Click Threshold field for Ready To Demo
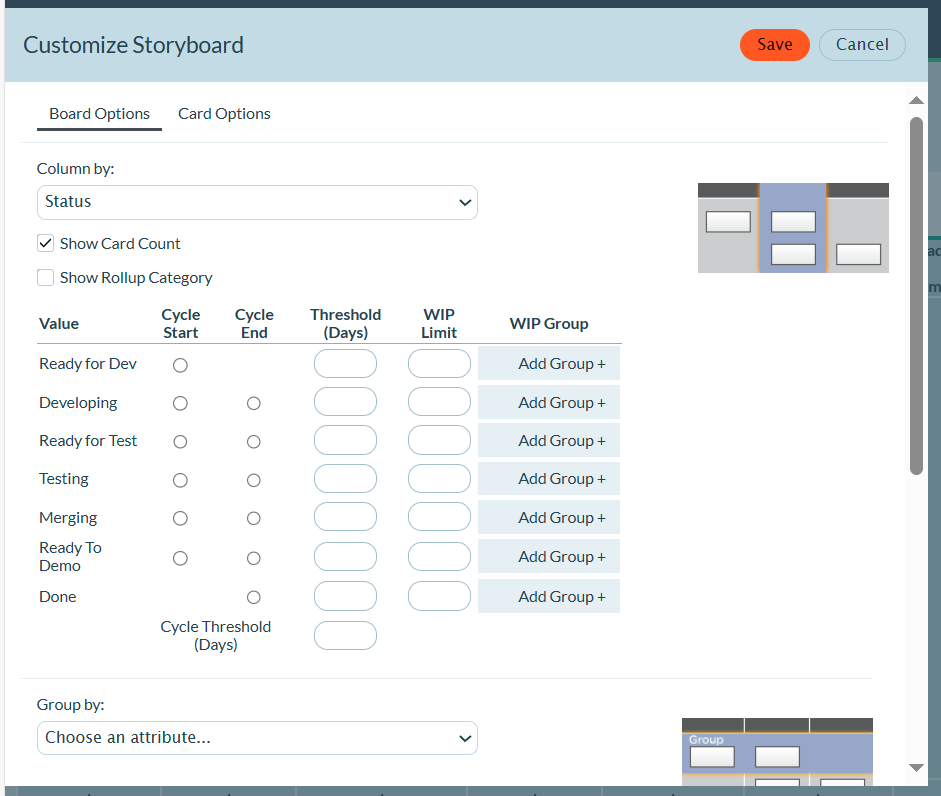Image resolution: width=941 pixels, height=796 pixels. coord(345,556)
